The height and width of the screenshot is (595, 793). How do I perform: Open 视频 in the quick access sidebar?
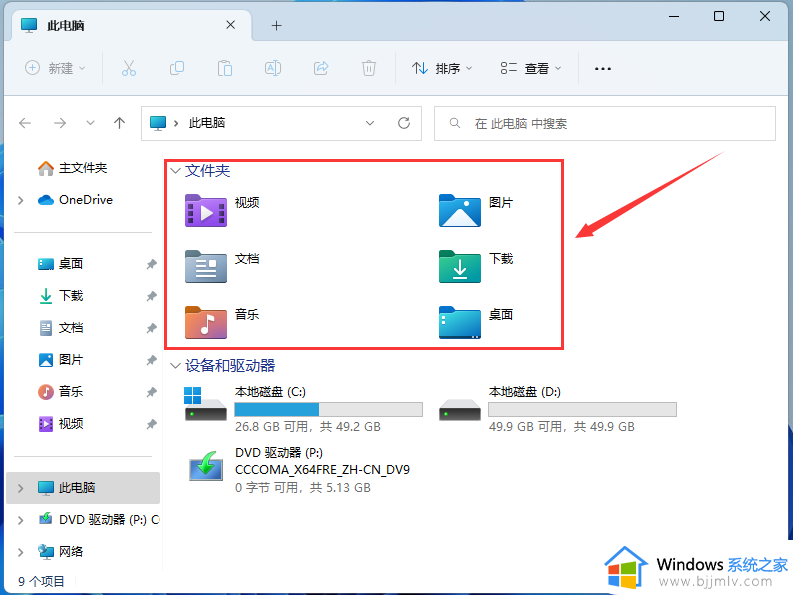(x=61, y=423)
